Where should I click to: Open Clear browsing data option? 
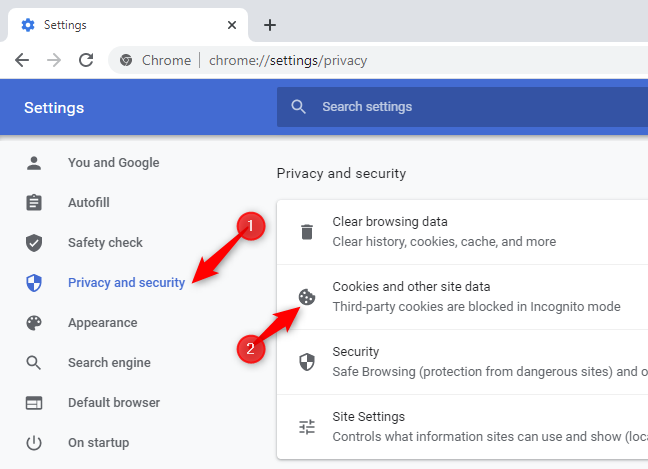(390, 222)
